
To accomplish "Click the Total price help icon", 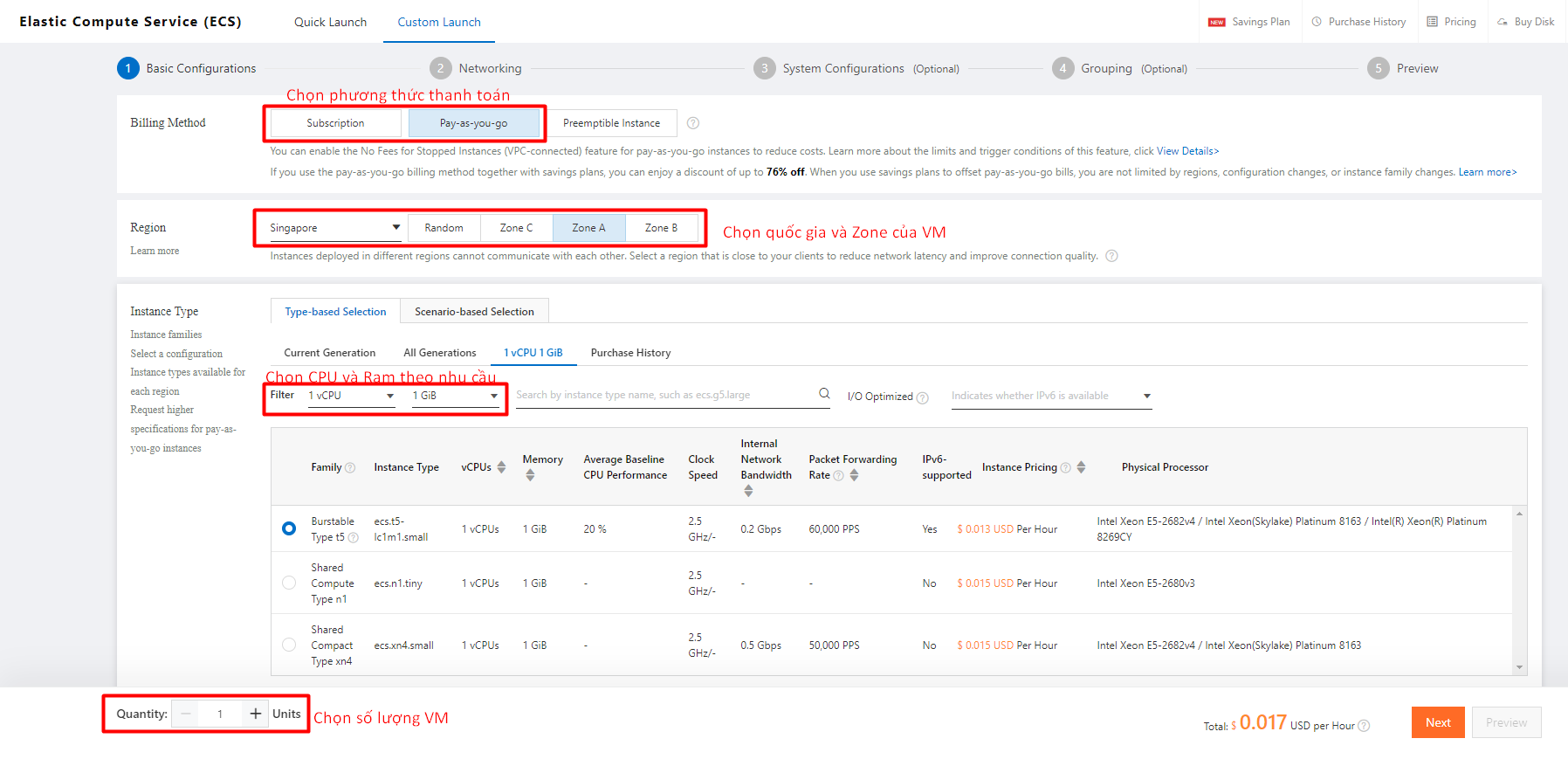I will click(x=1364, y=726).
